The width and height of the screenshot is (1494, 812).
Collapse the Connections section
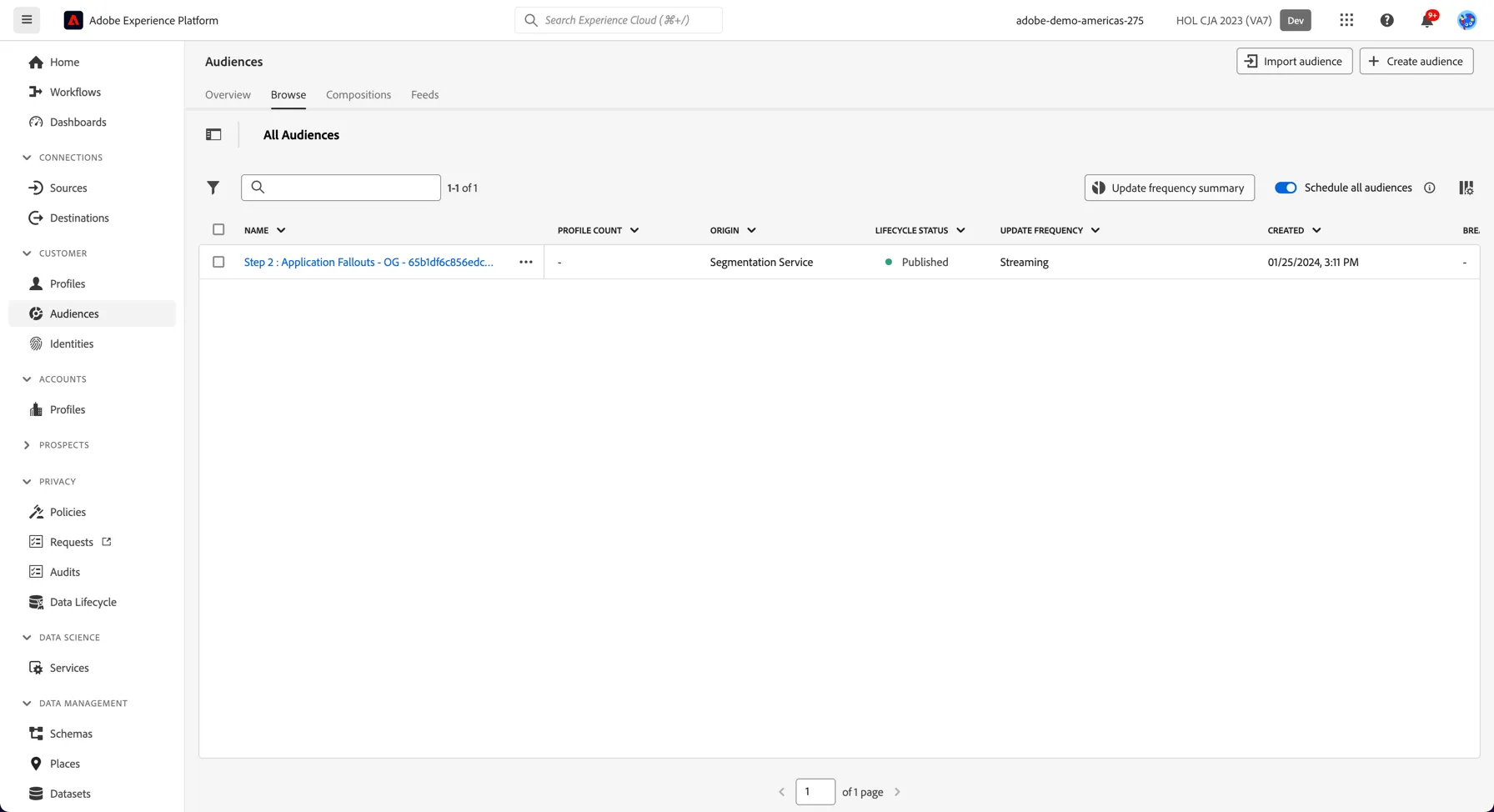[27, 158]
